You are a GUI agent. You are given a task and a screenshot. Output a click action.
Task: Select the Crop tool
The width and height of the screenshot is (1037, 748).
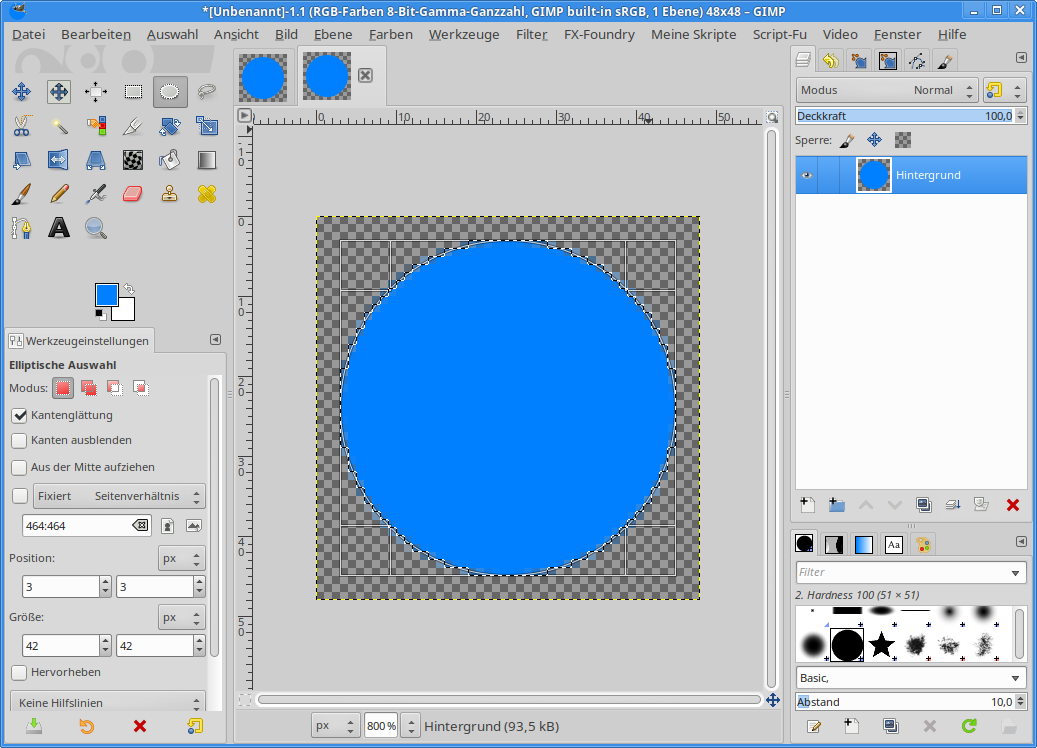(133, 126)
